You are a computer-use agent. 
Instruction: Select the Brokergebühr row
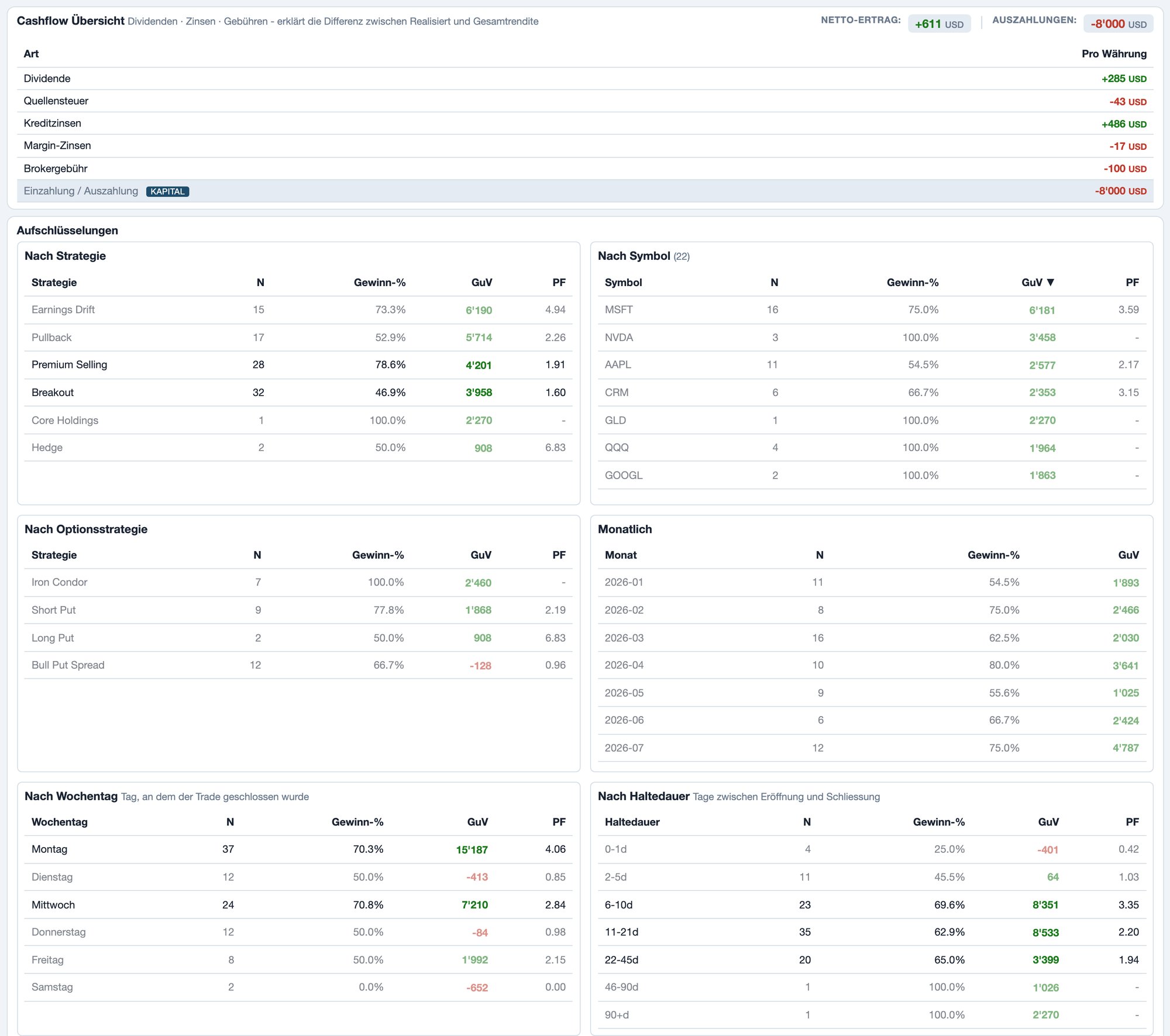click(585, 168)
